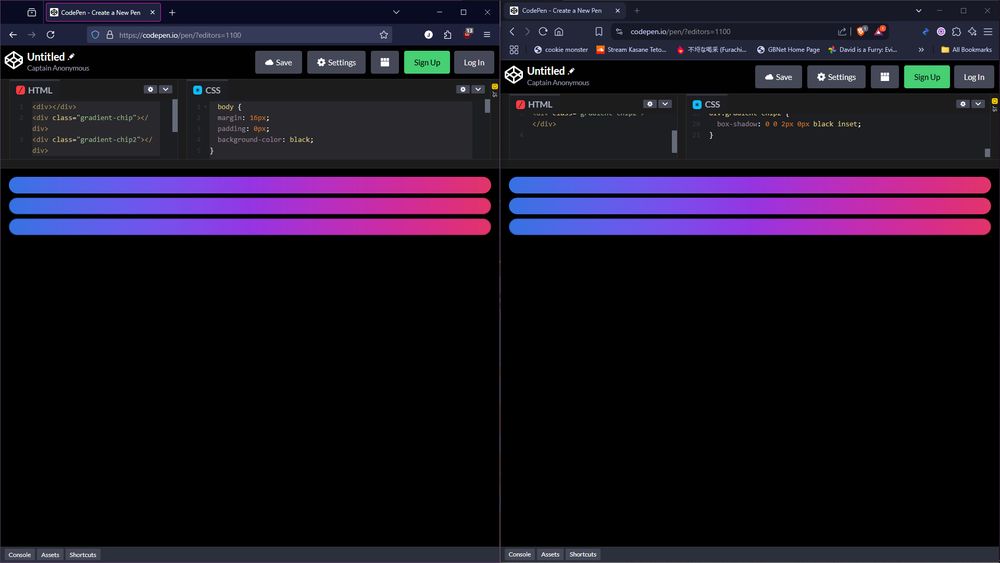Open Console panel in Firefox window
This screenshot has width=1000, height=563.
click(20, 555)
